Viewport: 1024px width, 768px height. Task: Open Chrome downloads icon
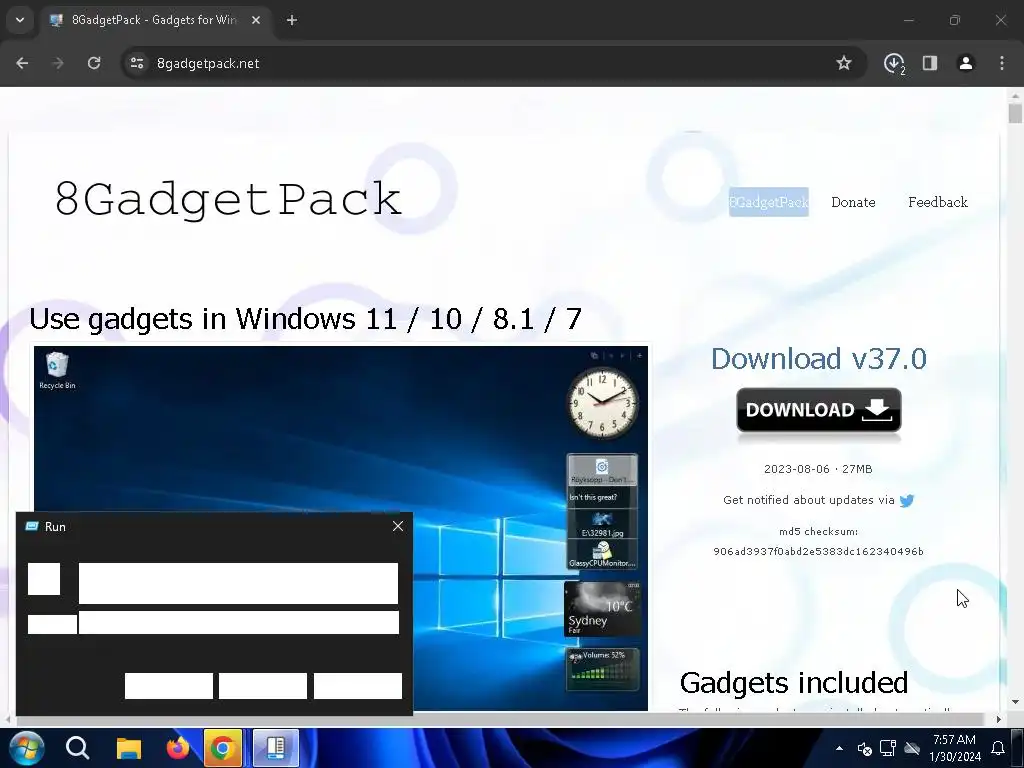pos(894,63)
